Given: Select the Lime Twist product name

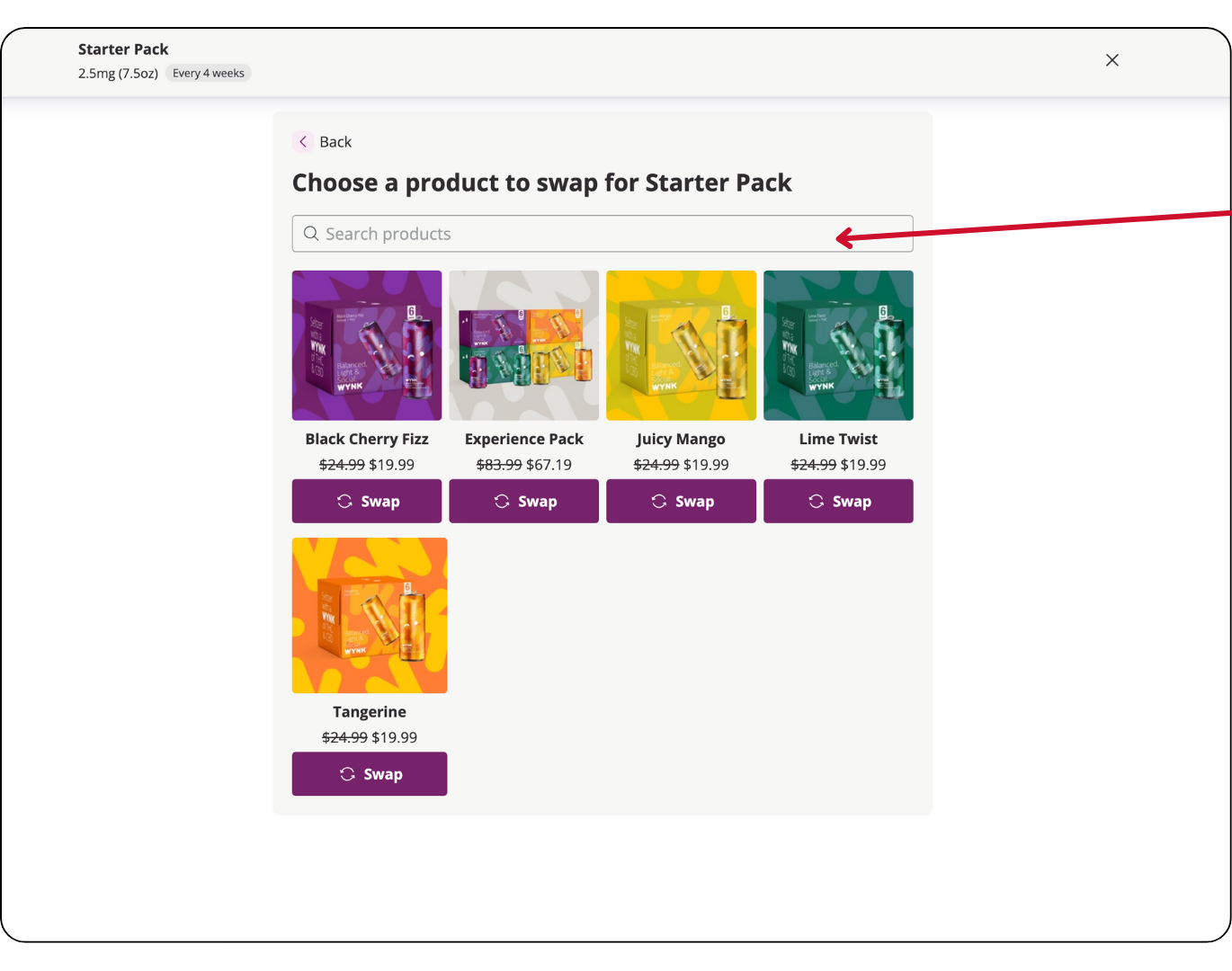Looking at the screenshot, I should tap(838, 439).
